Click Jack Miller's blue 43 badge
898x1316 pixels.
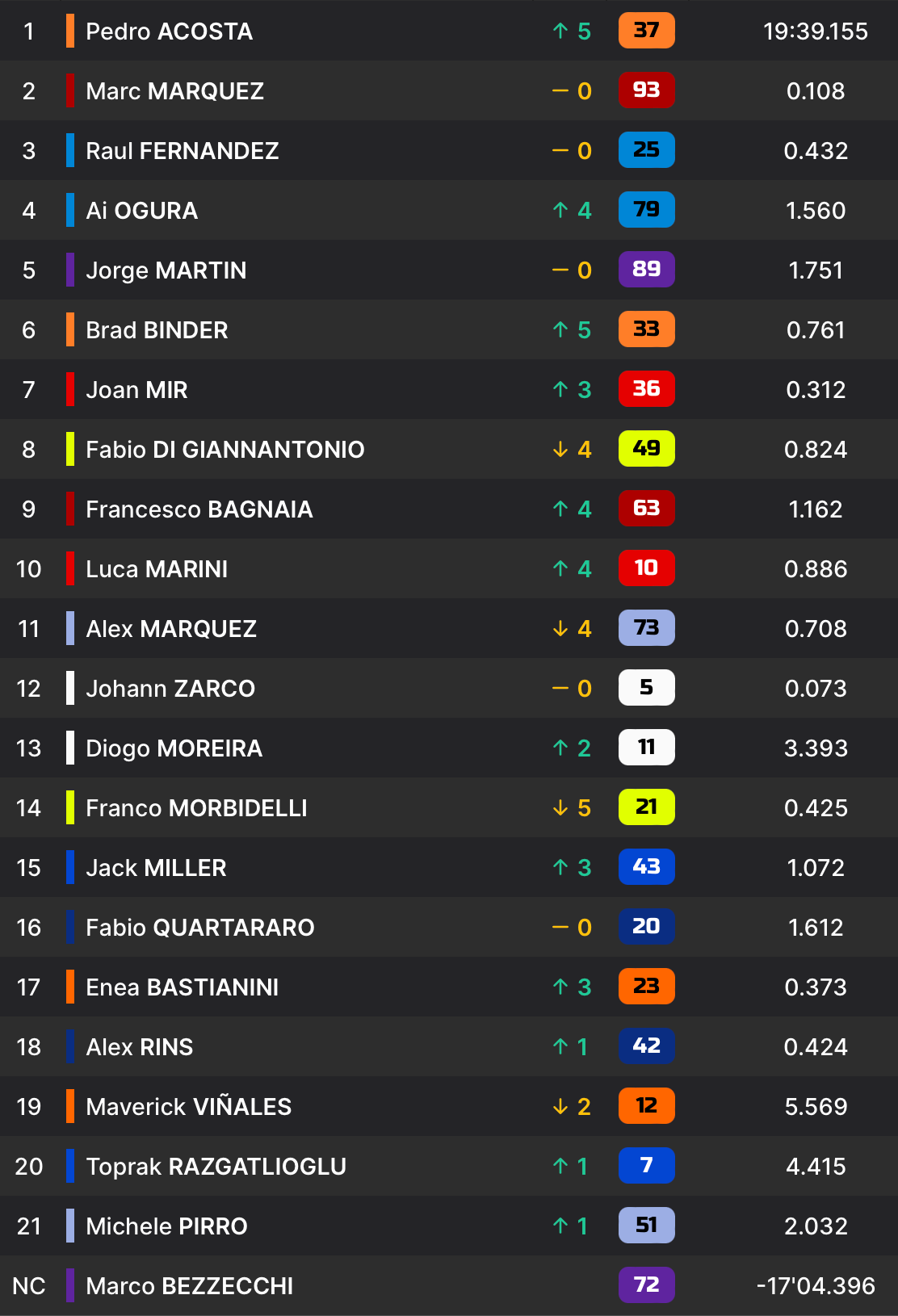pos(646,867)
